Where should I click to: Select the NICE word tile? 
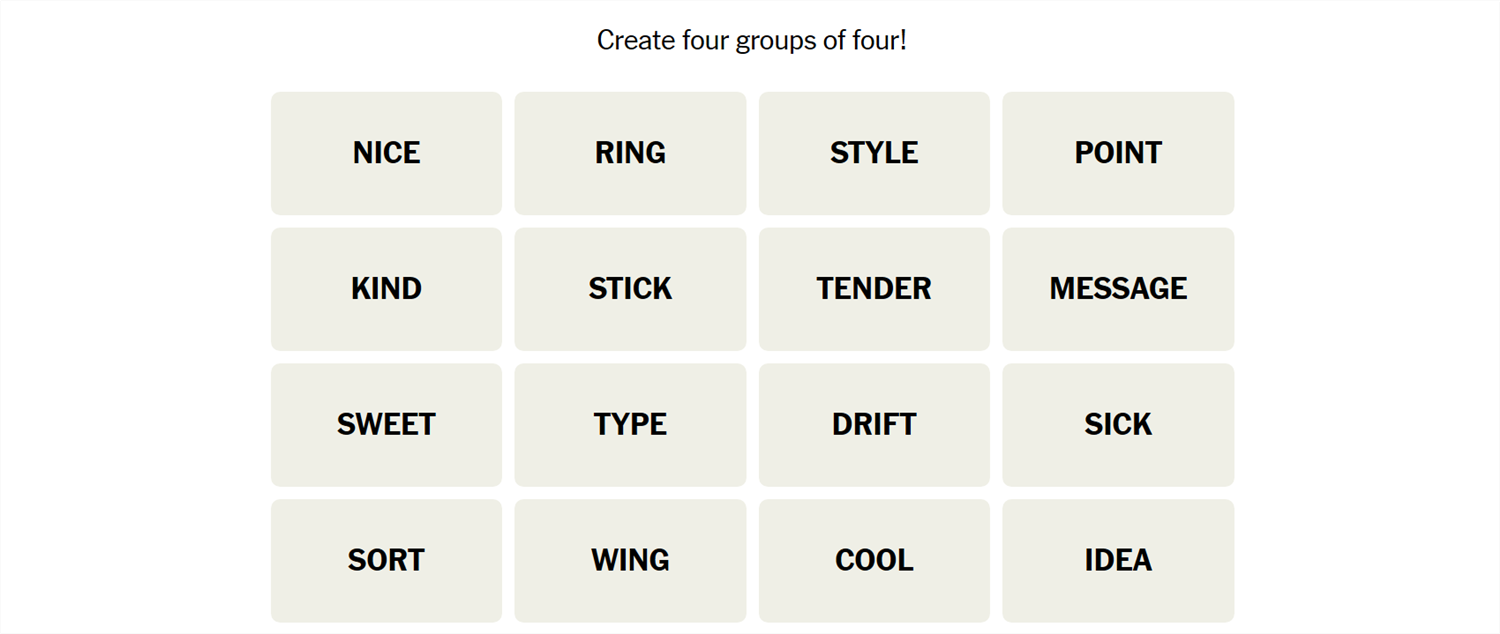pyautogui.click(x=386, y=153)
